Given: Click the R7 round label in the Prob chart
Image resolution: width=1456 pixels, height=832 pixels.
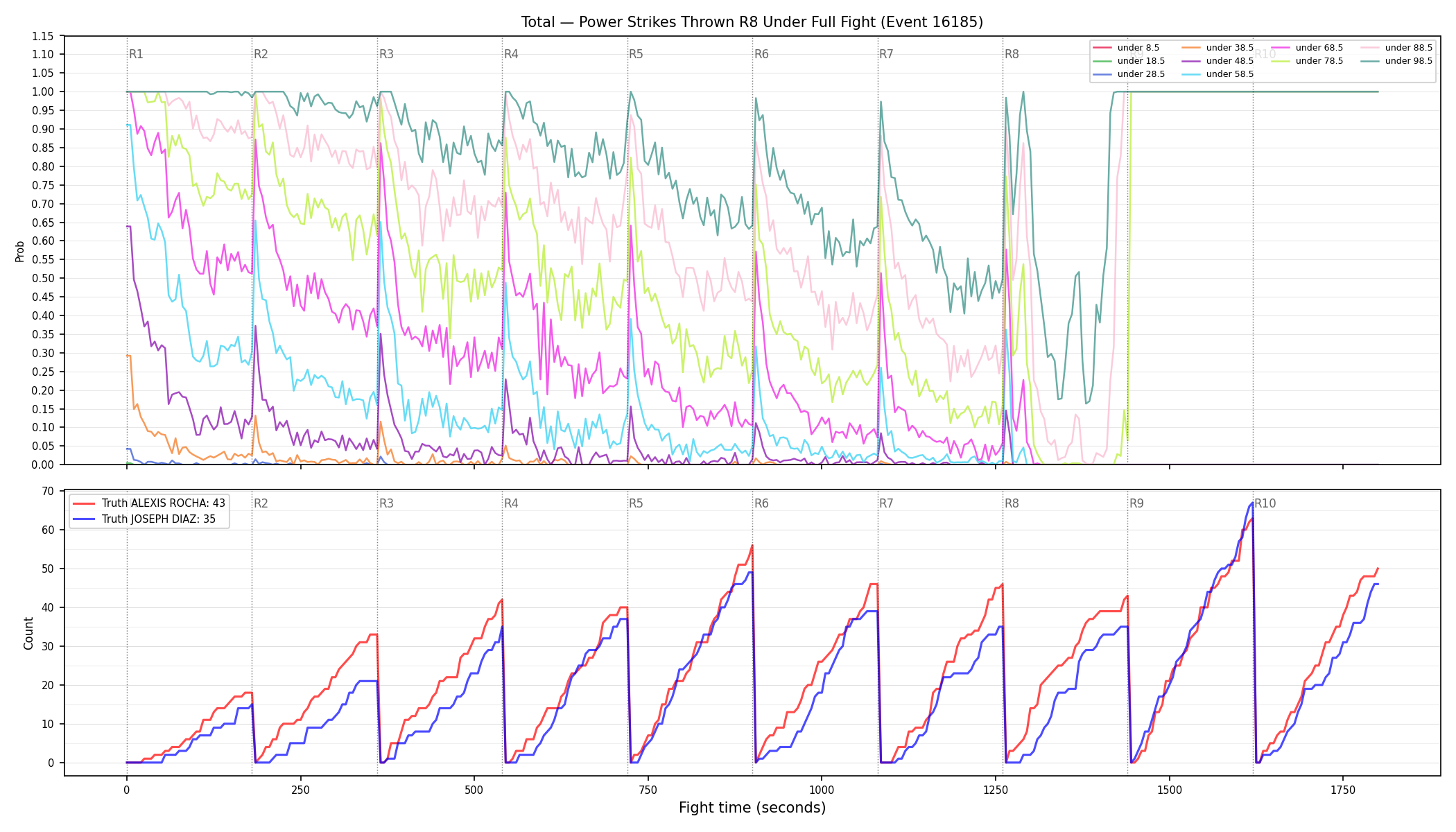Looking at the screenshot, I should pyautogui.click(x=886, y=54).
